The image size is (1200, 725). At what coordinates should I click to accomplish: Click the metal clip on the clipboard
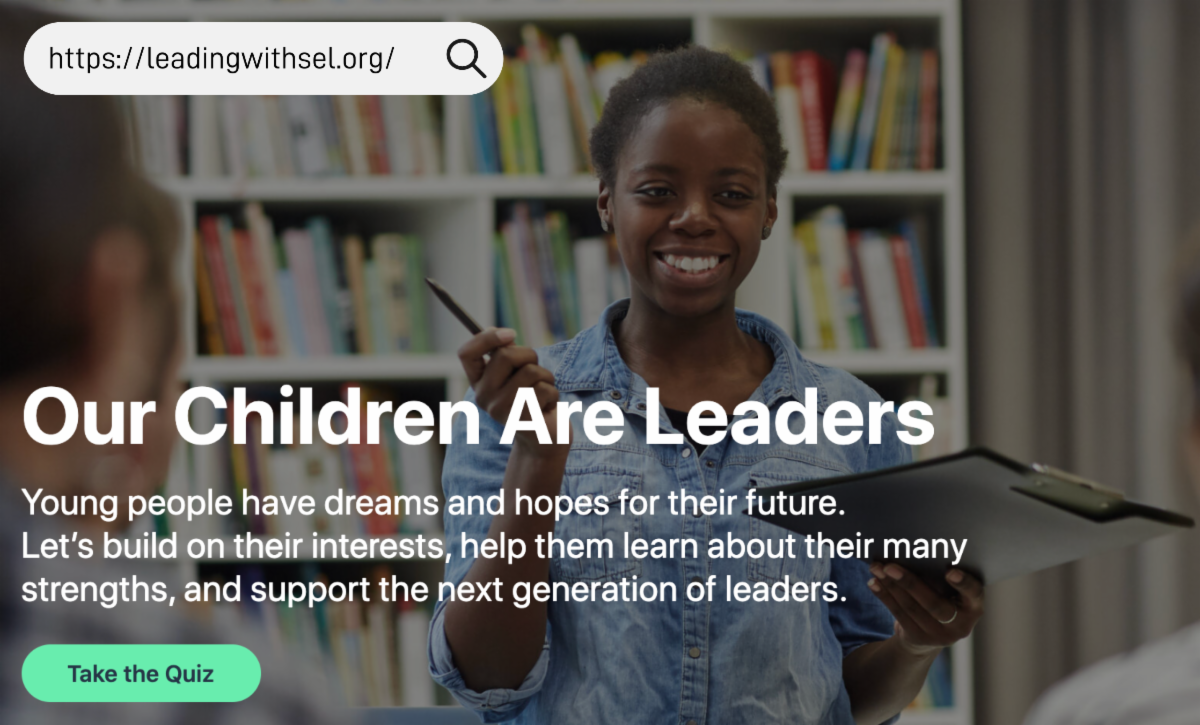(x=1075, y=485)
